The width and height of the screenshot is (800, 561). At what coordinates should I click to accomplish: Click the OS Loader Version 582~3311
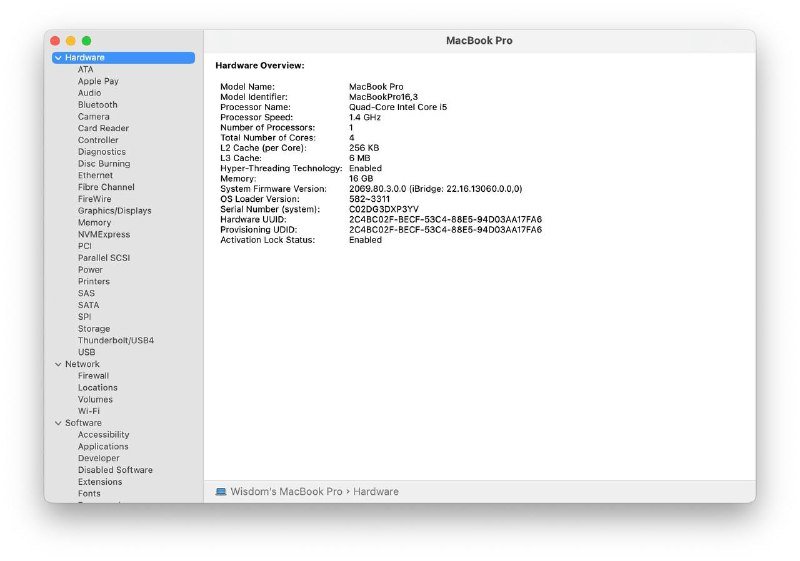point(369,199)
